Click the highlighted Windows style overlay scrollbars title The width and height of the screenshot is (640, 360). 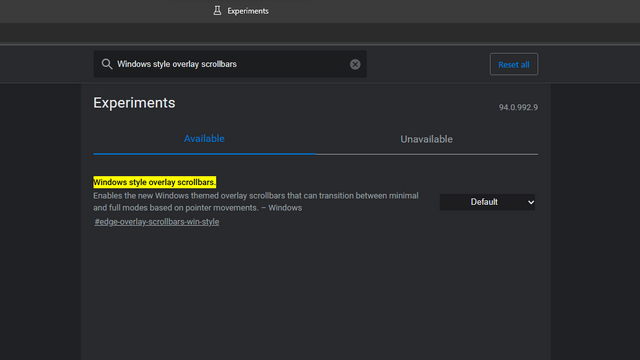tap(154, 182)
